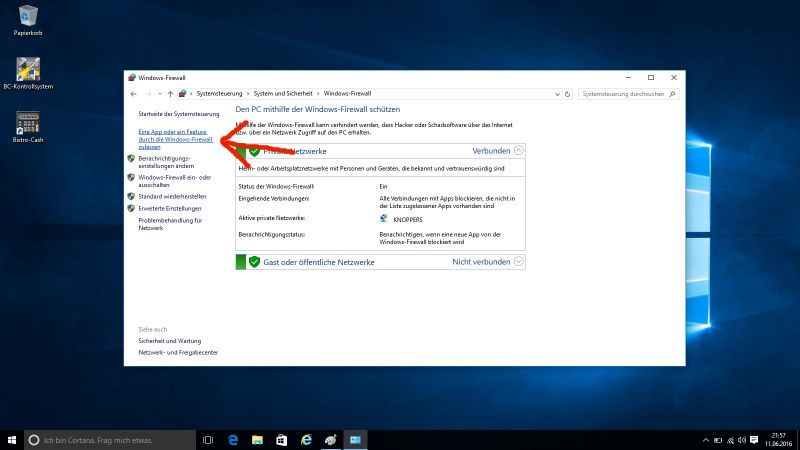Open the Papierkorb desktop icon

28,20
